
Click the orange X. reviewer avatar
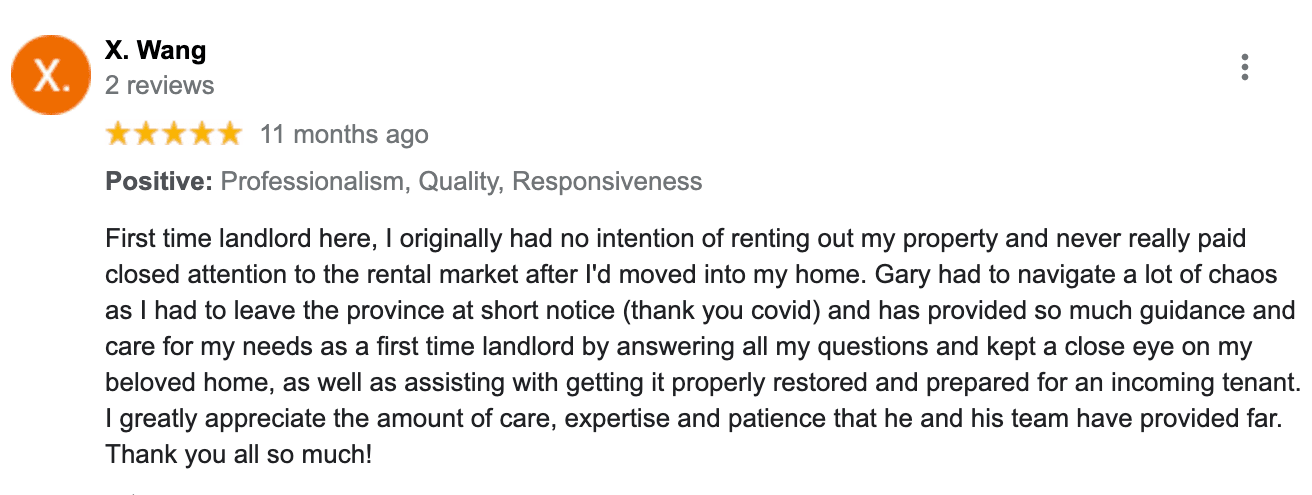tap(51, 75)
